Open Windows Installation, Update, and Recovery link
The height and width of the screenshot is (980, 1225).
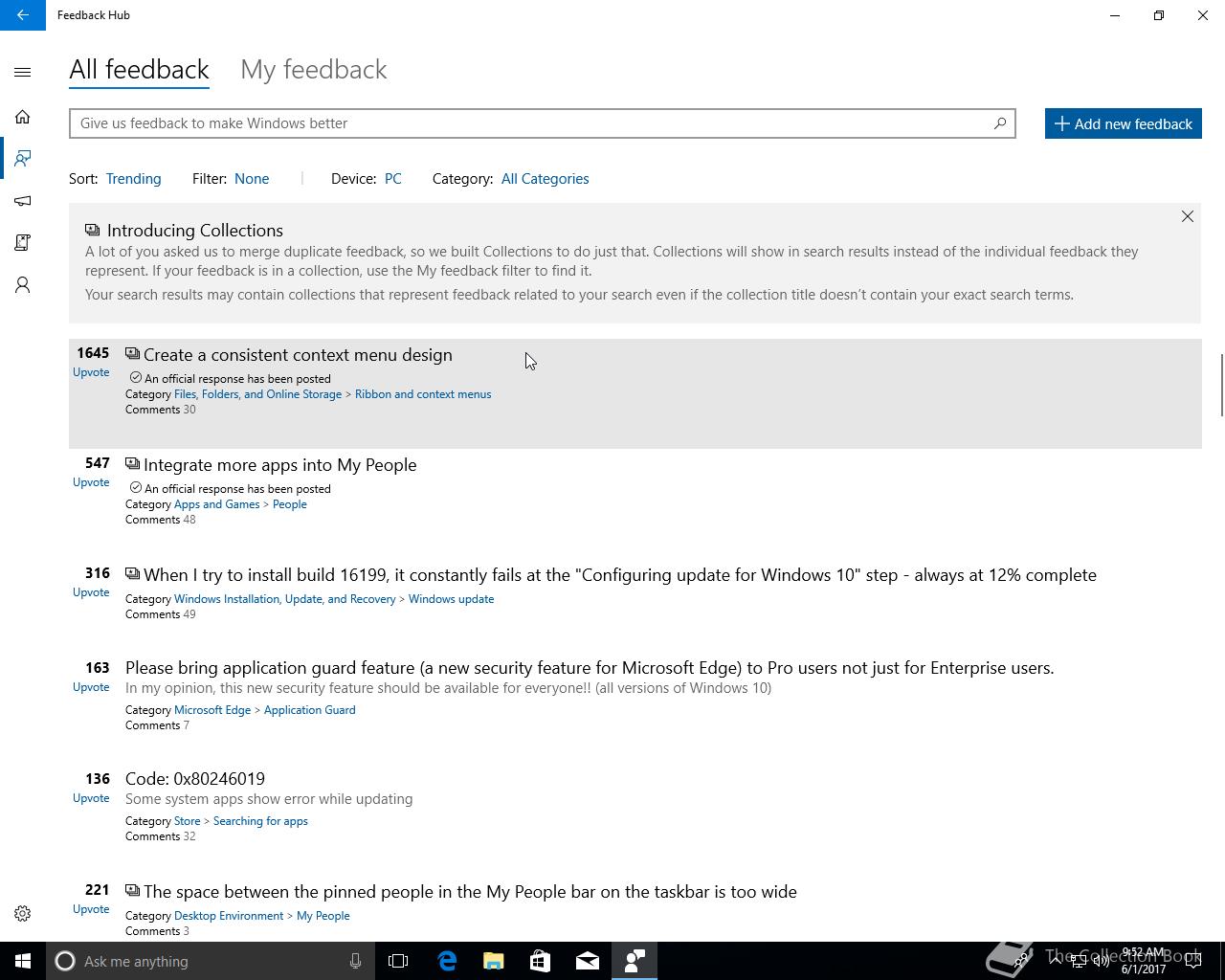click(284, 599)
